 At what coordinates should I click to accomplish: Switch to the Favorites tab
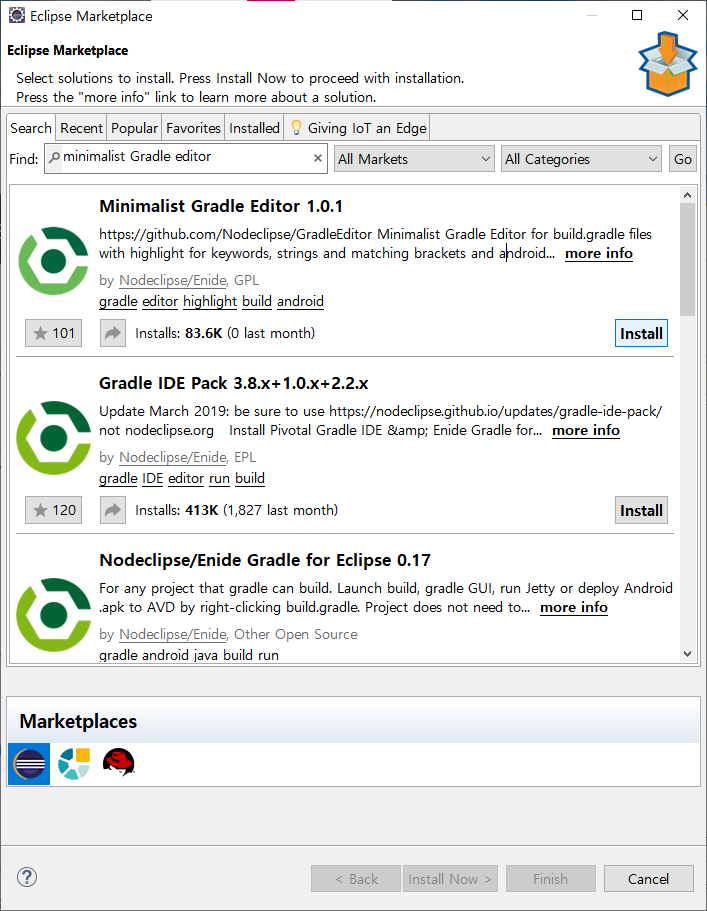coord(193,128)
